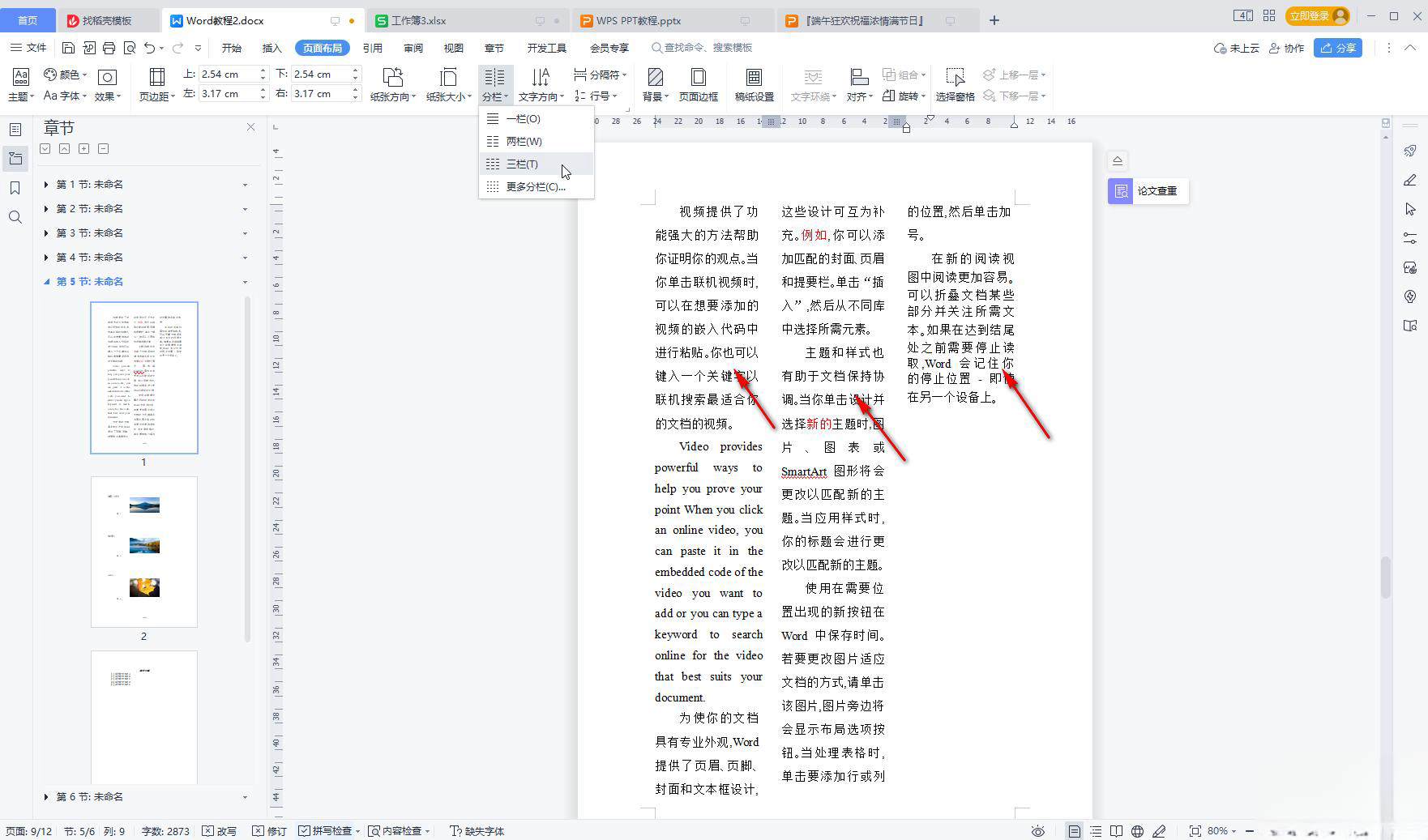This screenshot has height=840, width=1428.
Task: Expand 第 3 节 in section tree
Action: 46,233
